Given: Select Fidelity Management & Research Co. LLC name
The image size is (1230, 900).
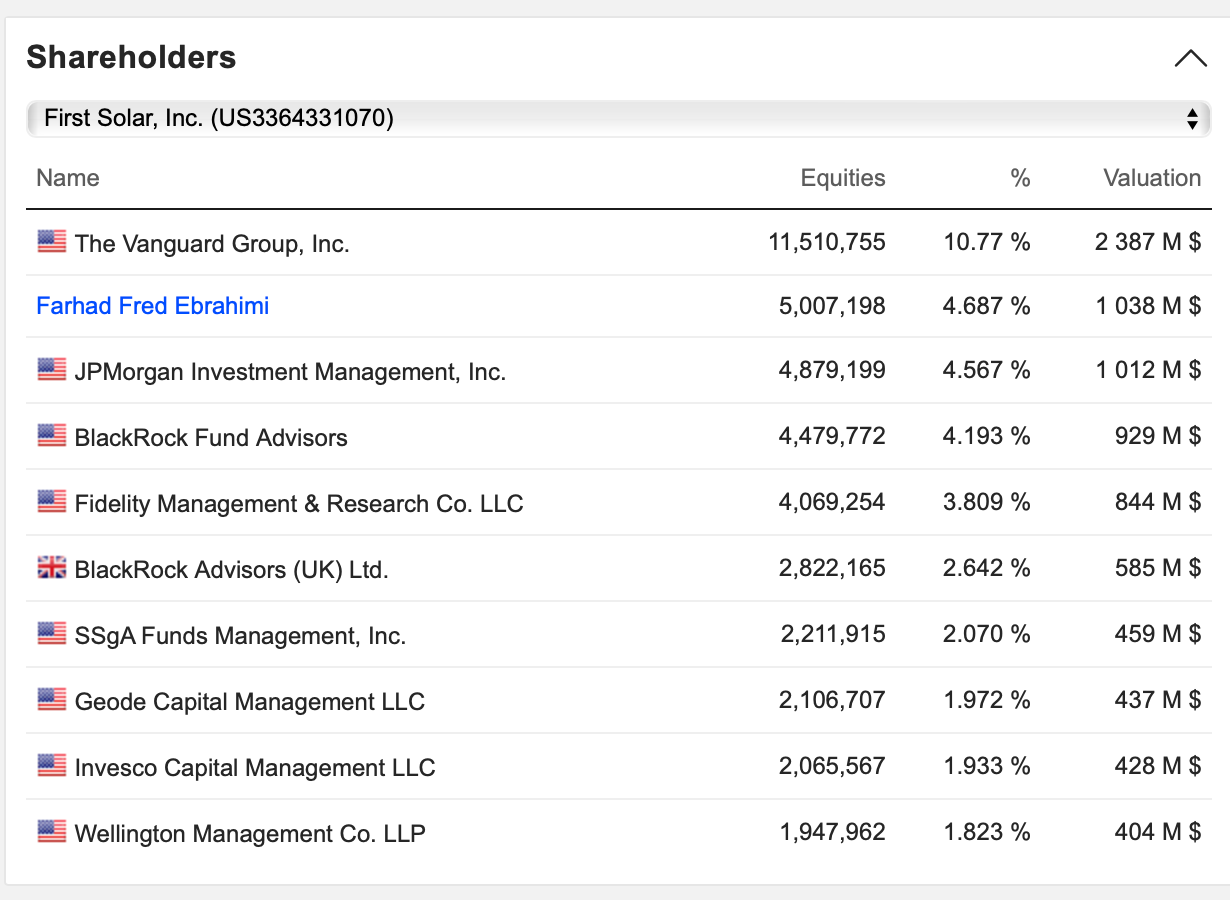Looking at the screenshot, I should pyautogui.click(x=299, y=503).
